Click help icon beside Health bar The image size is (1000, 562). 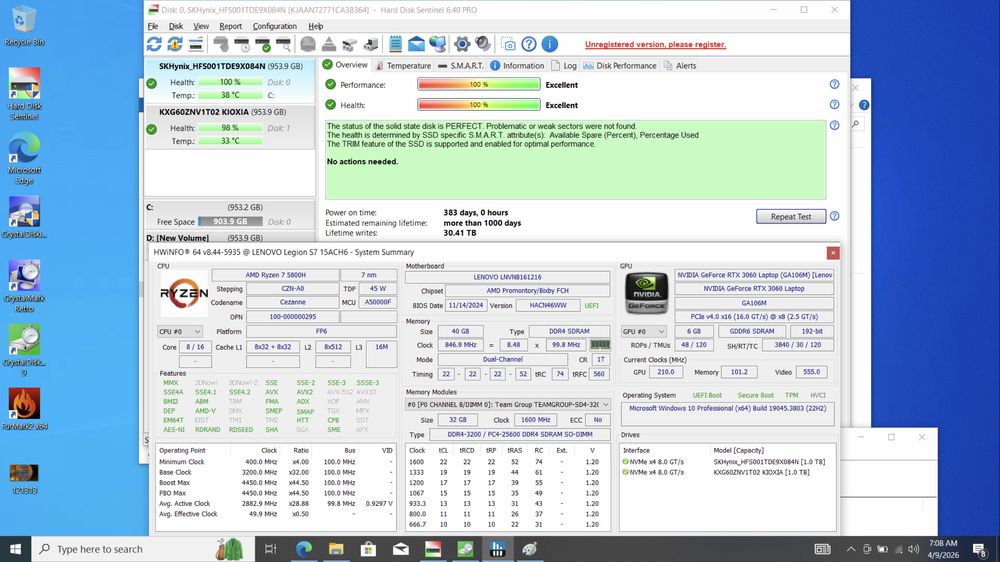(x=834, y=105)
